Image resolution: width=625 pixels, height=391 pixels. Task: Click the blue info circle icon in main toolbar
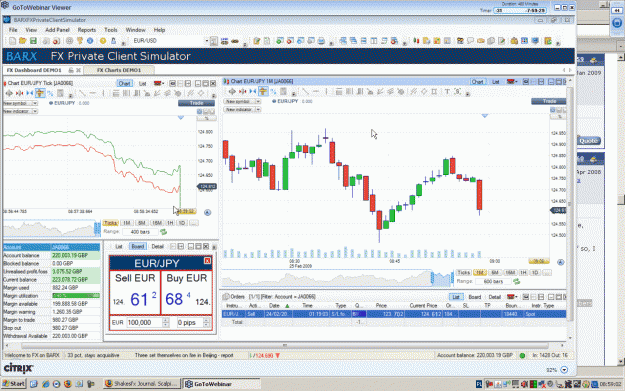coord(90,41)
